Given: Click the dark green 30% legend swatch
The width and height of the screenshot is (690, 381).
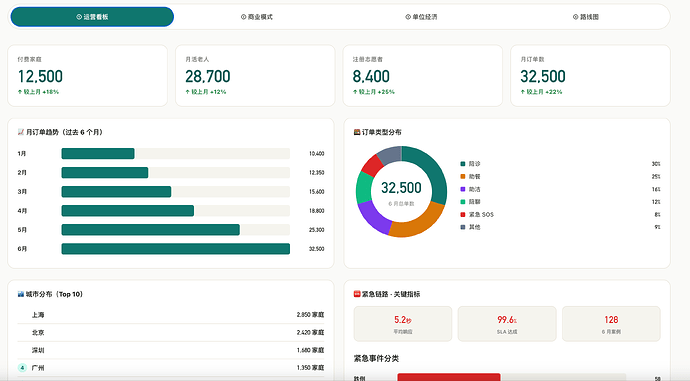Looking at the screenshot, I should click(462, 164).
